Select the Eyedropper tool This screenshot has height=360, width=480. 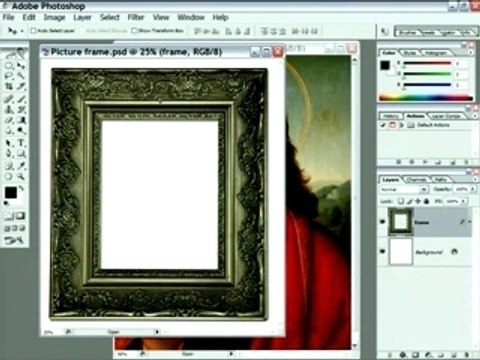coord(21,166)
